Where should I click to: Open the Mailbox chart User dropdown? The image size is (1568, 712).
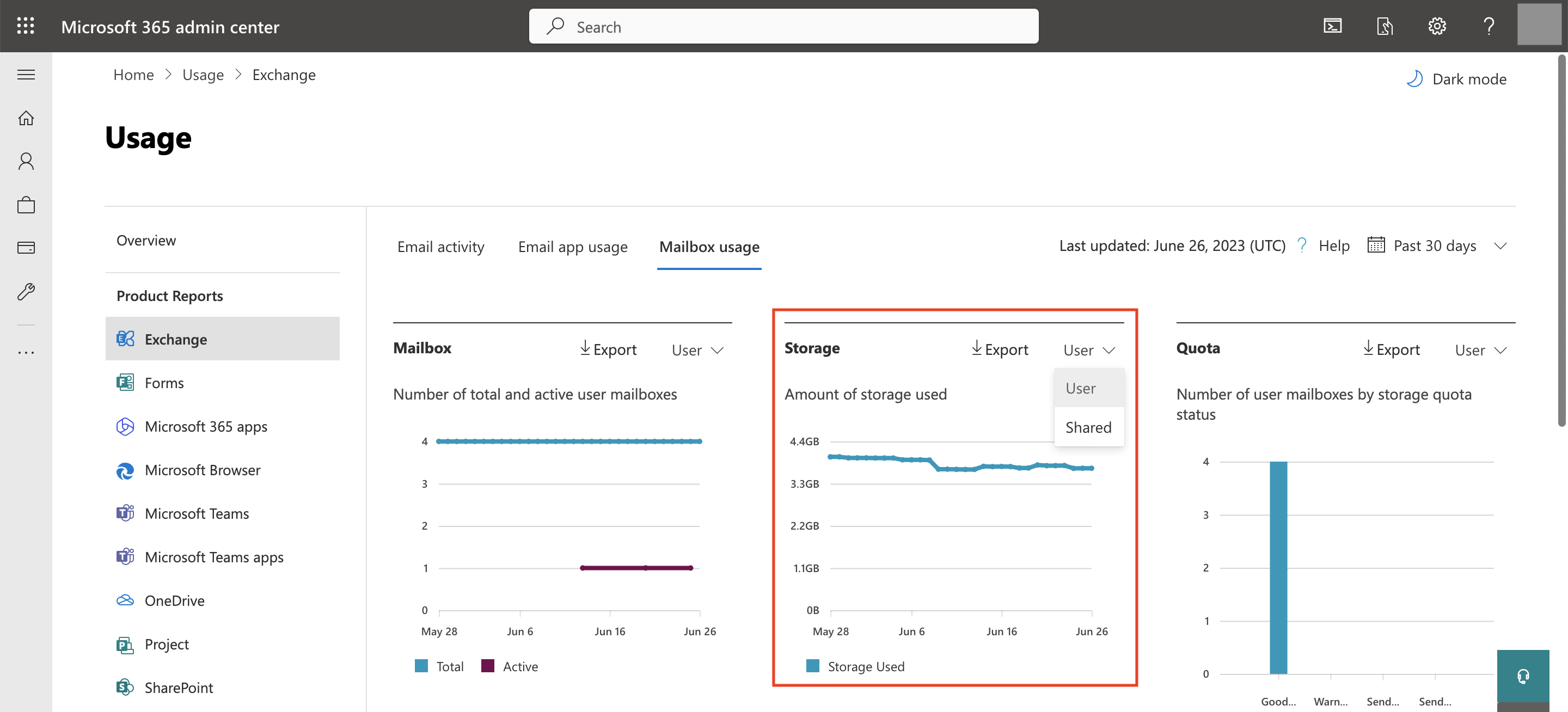(697, 349)
